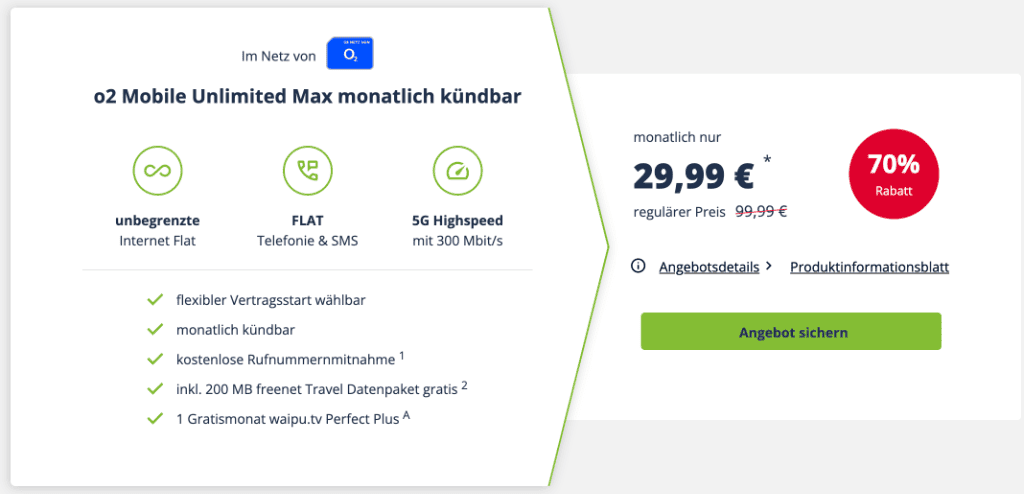This screenshot has height=494, width=1024.
Task: Click the info circle icon beside Angebotsdetails
Action: click(638, 266)
